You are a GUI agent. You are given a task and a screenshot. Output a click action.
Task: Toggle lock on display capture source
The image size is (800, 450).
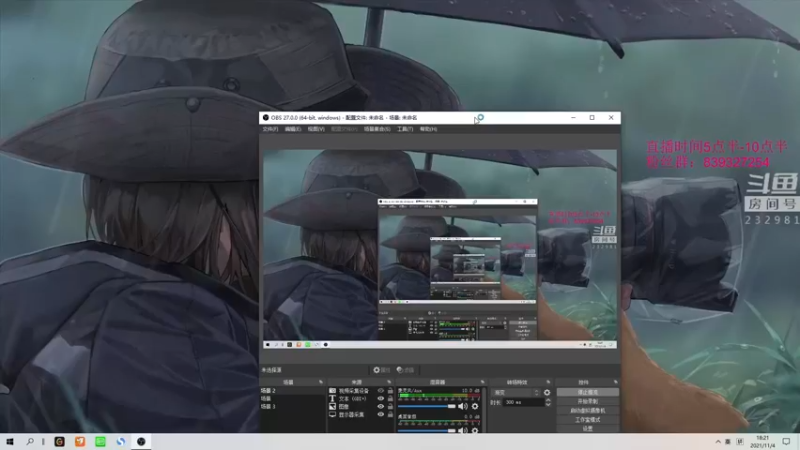390,415
